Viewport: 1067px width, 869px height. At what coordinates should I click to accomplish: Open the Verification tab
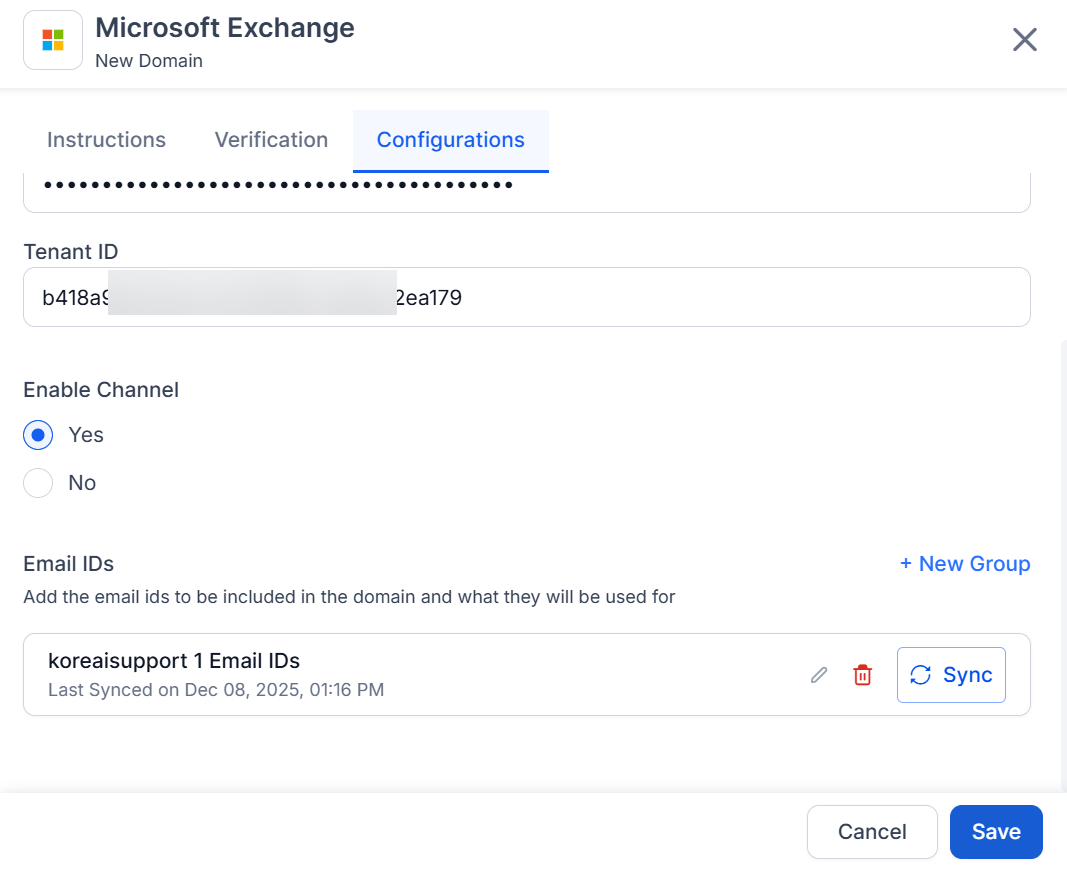click(271, 140)
